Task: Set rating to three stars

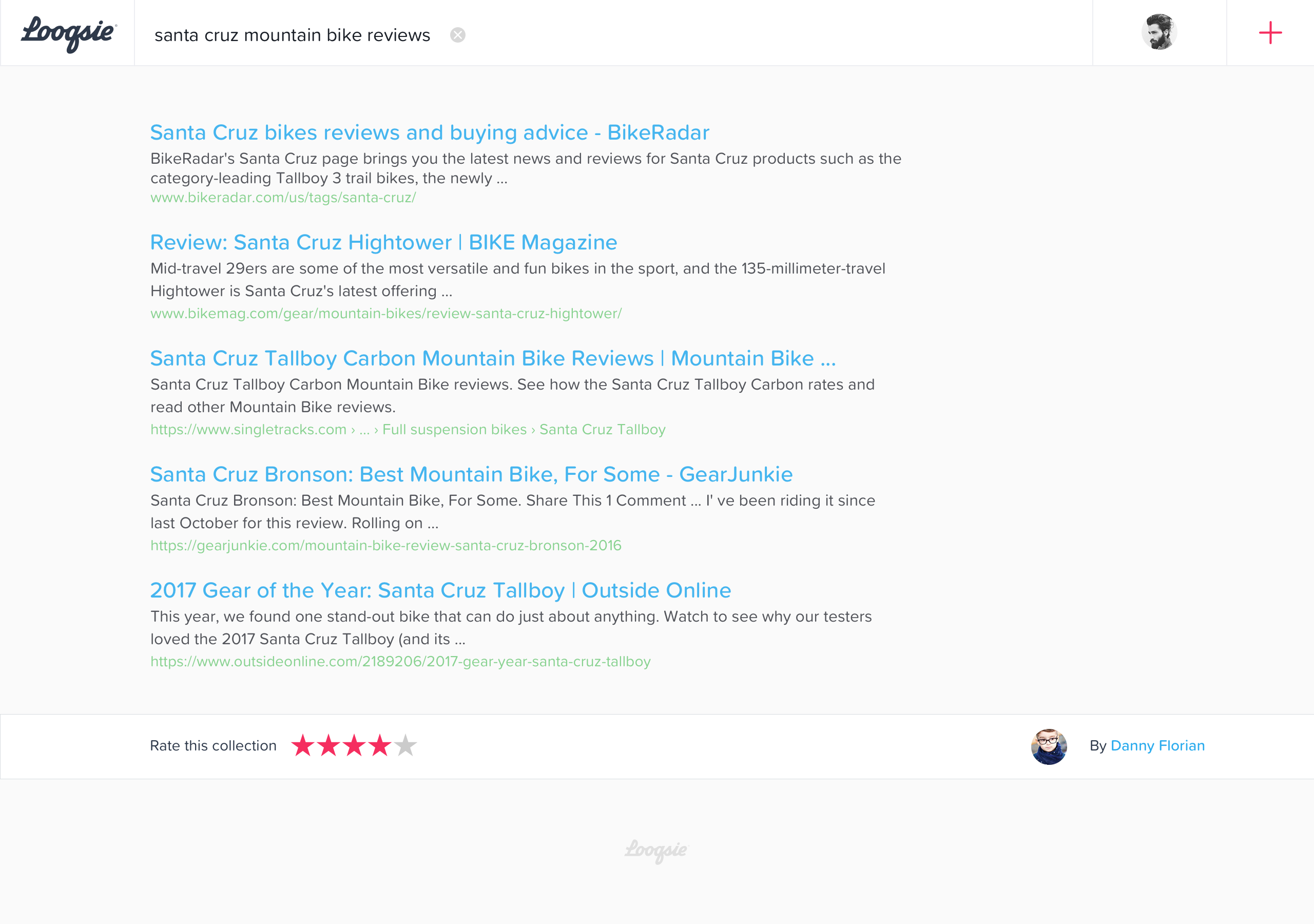Action: click(x=354, y=745)
